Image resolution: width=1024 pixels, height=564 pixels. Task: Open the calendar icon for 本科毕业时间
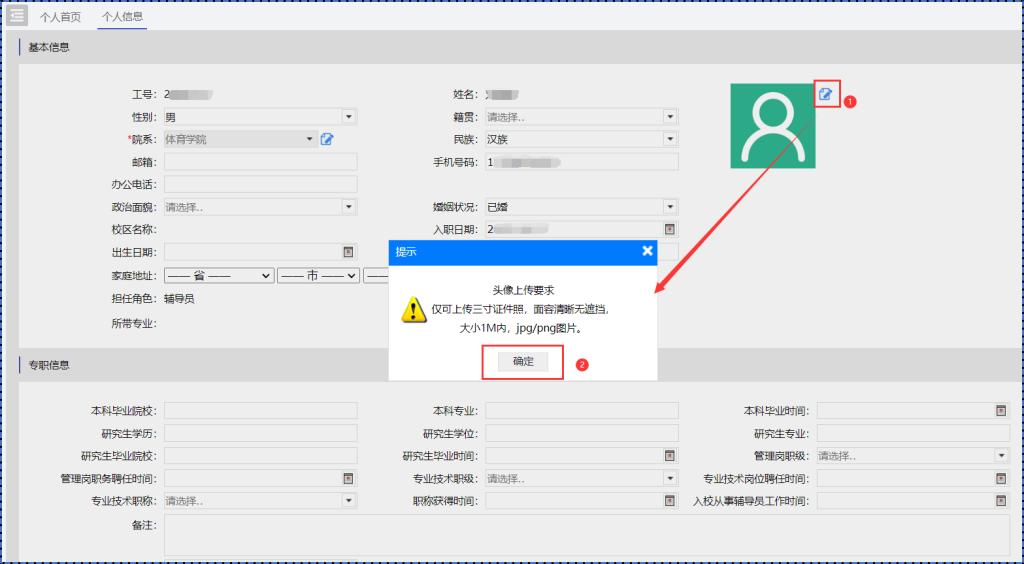[x=1000, y=410]
